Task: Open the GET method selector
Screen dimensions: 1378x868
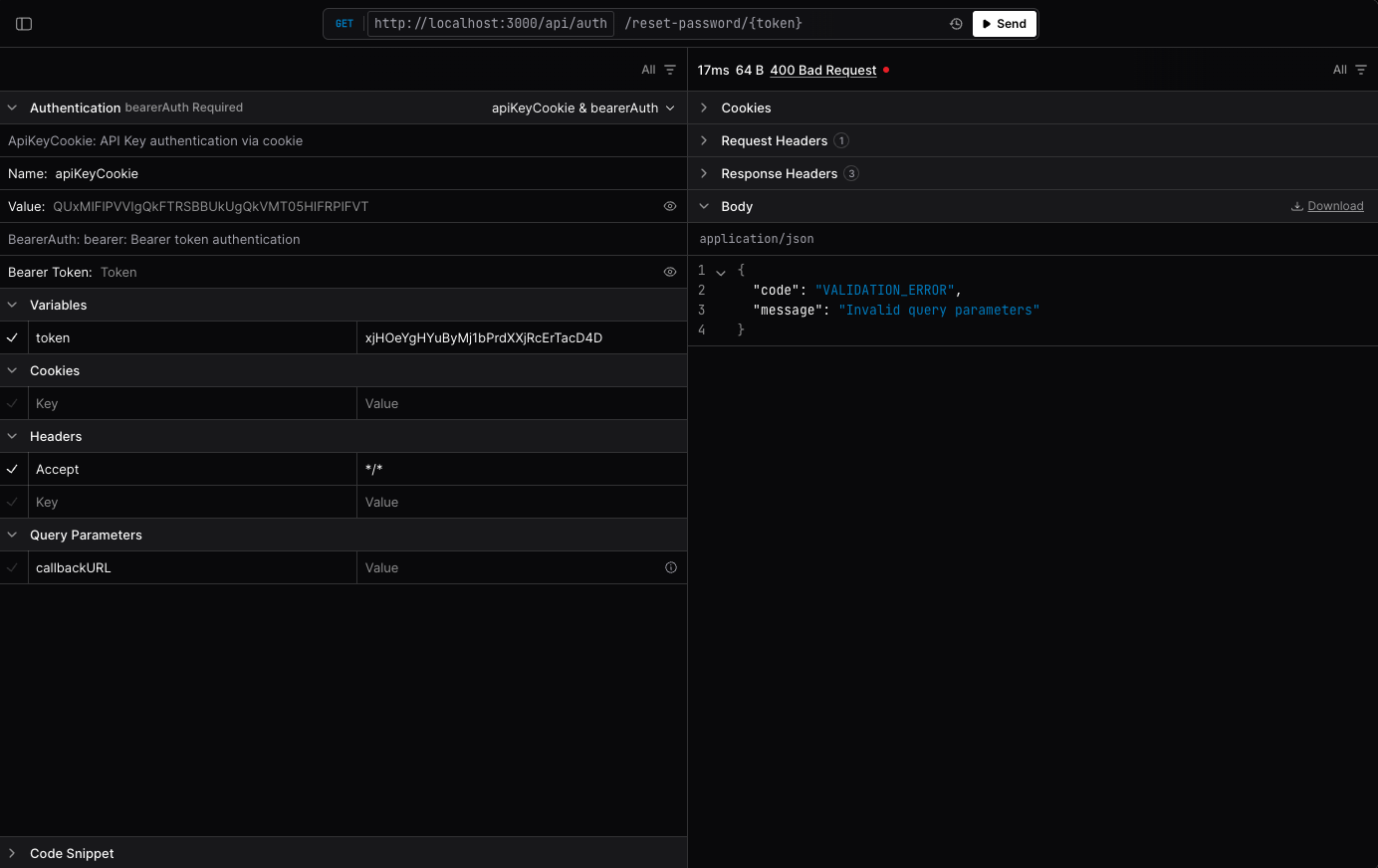Action: (x=344, y=24)
